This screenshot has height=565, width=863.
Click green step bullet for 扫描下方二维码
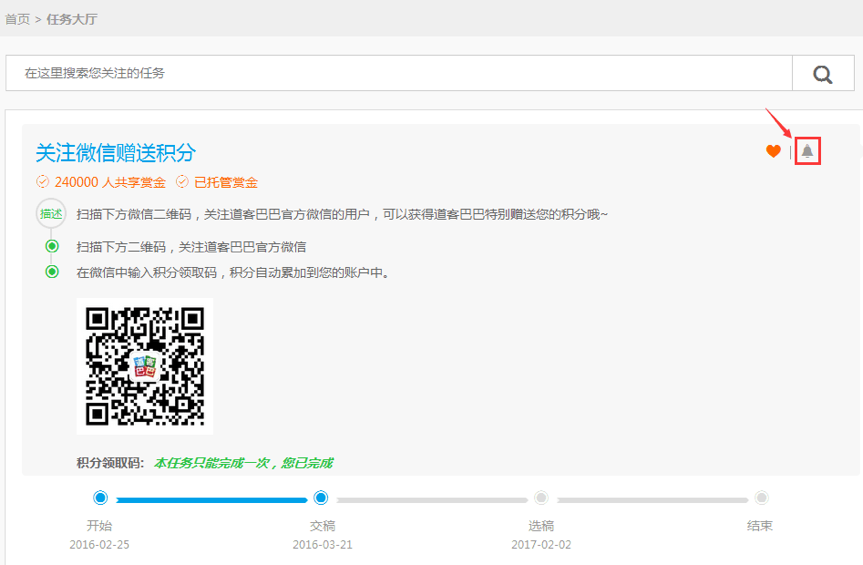point(52,247)
